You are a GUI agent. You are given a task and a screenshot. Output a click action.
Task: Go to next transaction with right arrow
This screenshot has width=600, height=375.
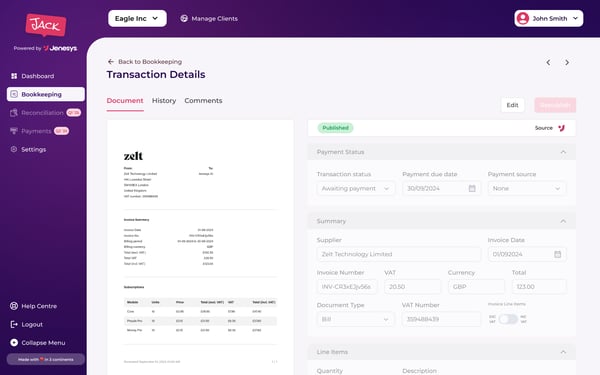(x=567, y=62)
